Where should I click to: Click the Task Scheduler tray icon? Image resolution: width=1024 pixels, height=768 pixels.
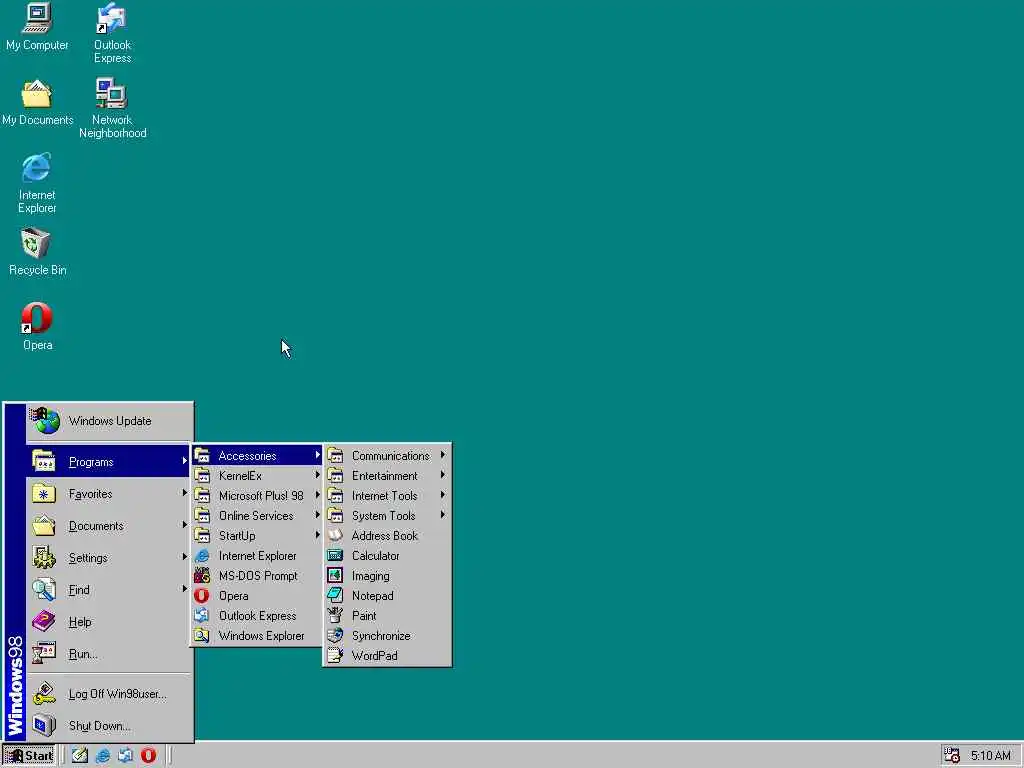click(x=952, y=756)
